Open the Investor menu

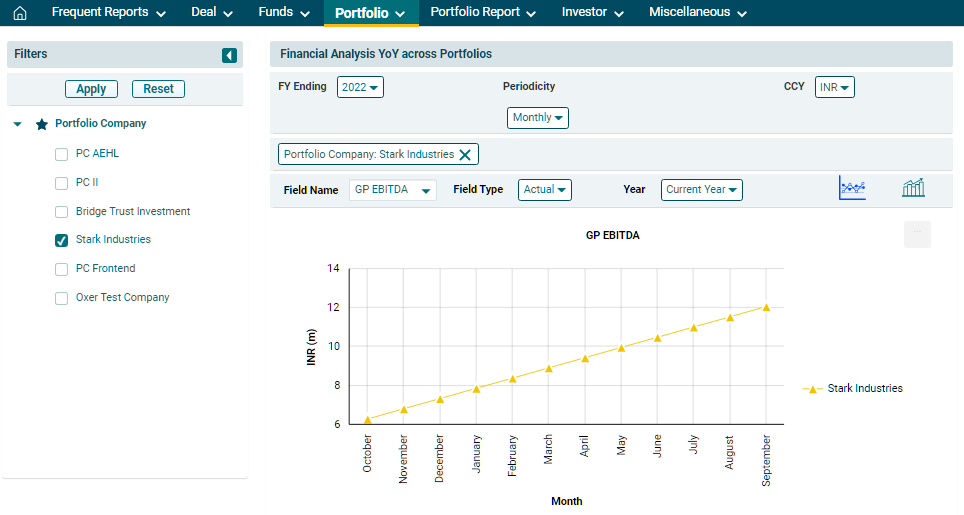point(592,13)
